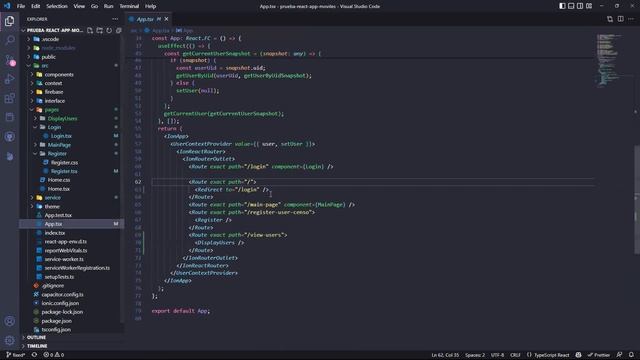
Task: Close the App.tsx editor tab
Action: pos(167,19)
